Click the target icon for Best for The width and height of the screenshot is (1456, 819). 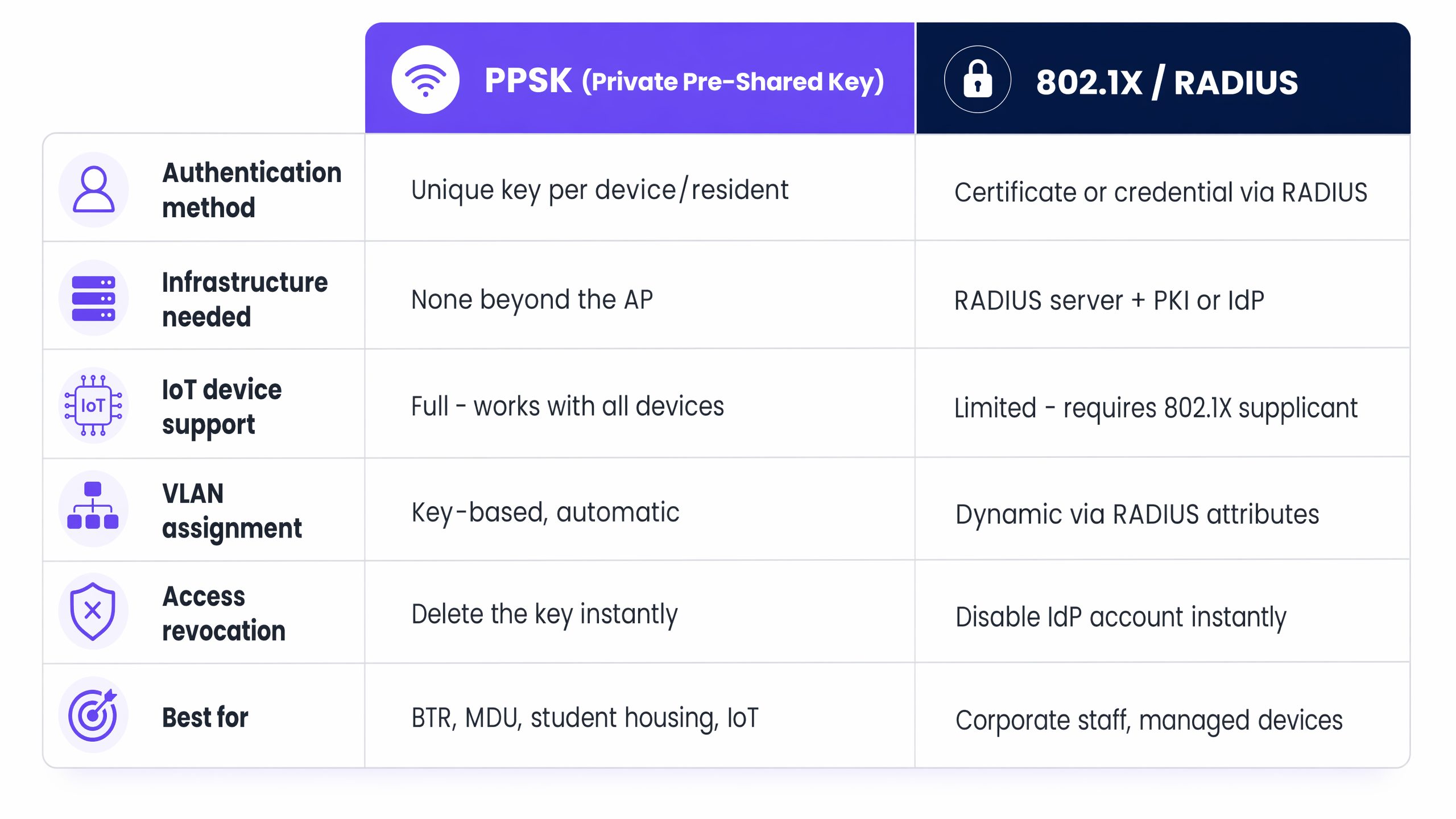94,715
